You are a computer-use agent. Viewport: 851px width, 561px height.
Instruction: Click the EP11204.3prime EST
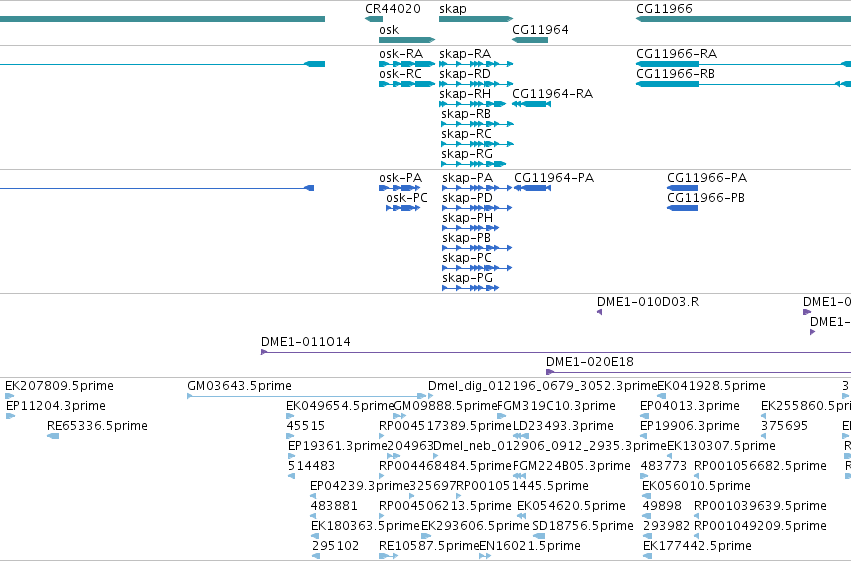tap(10, 416)
